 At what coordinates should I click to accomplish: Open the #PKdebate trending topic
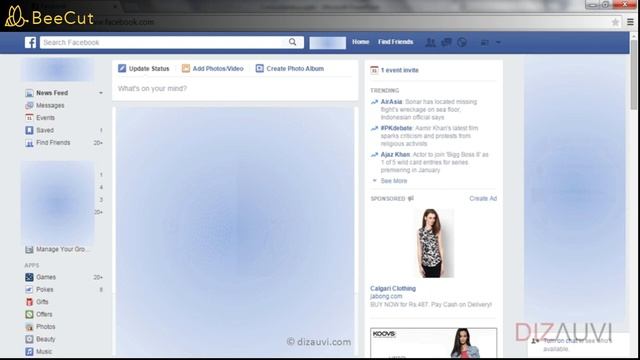(x=396, y=128)
